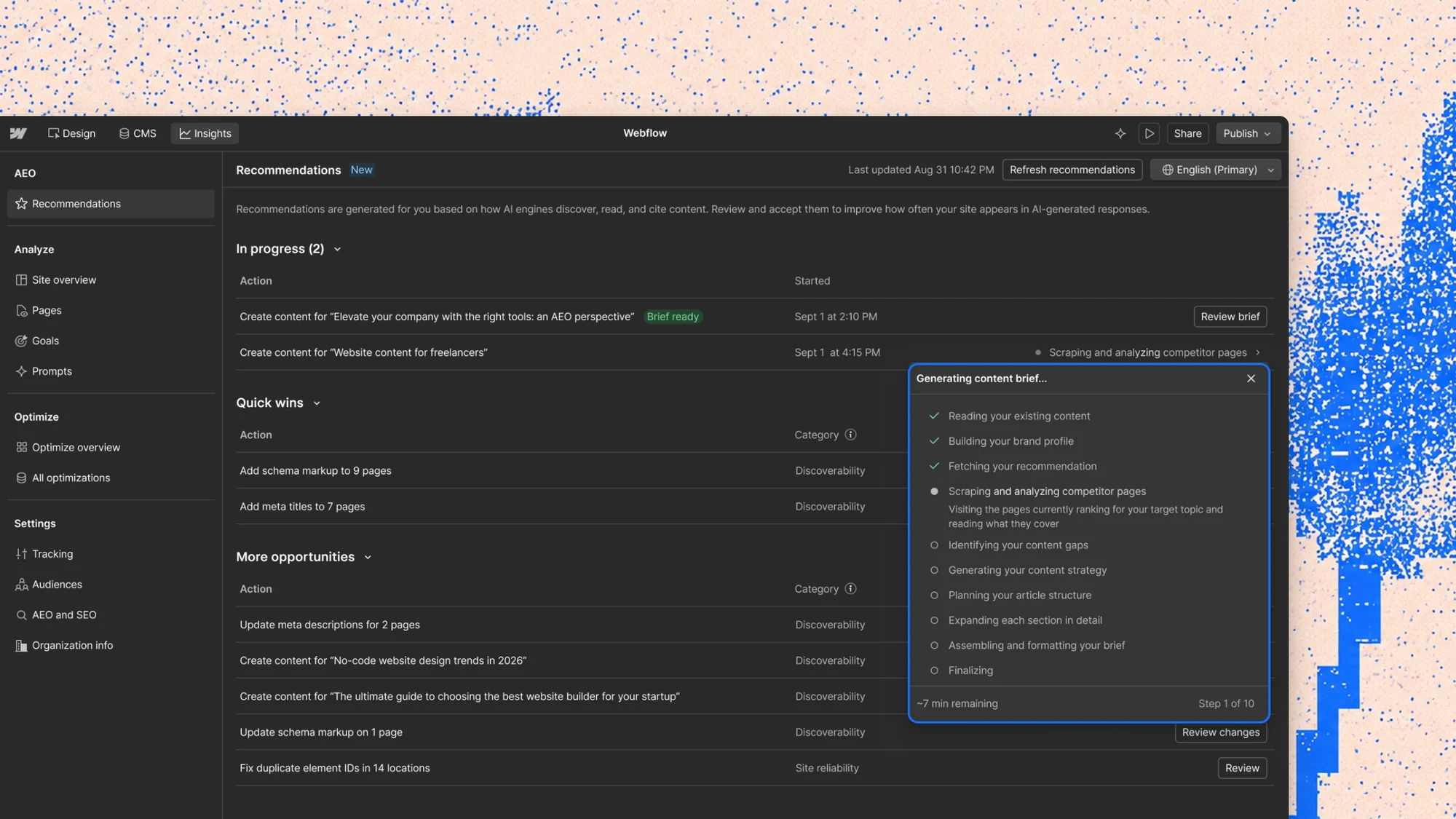Switch to the Design tab

click(71, 133)
